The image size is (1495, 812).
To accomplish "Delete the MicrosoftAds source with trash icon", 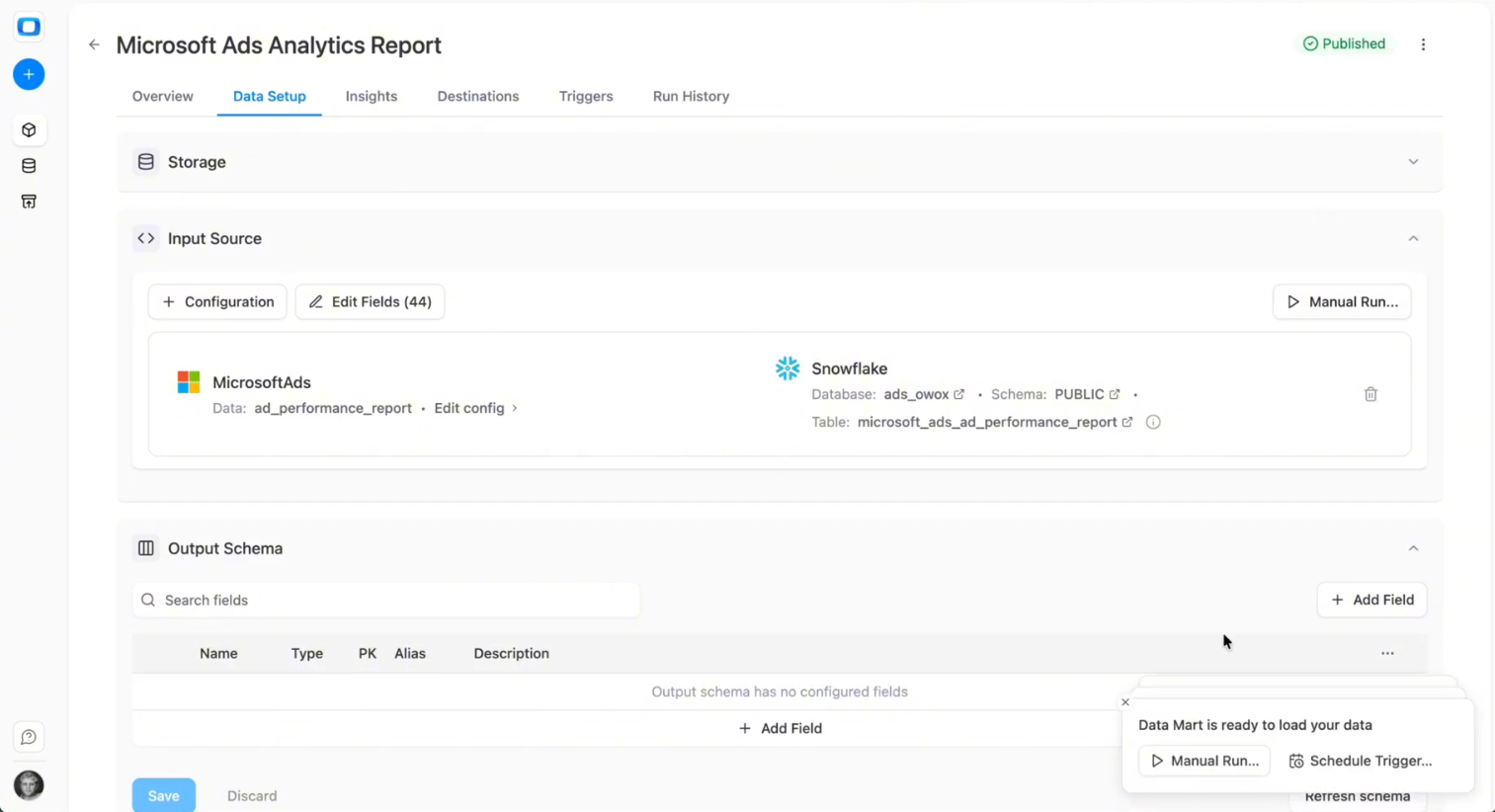I will [1370, 394].
